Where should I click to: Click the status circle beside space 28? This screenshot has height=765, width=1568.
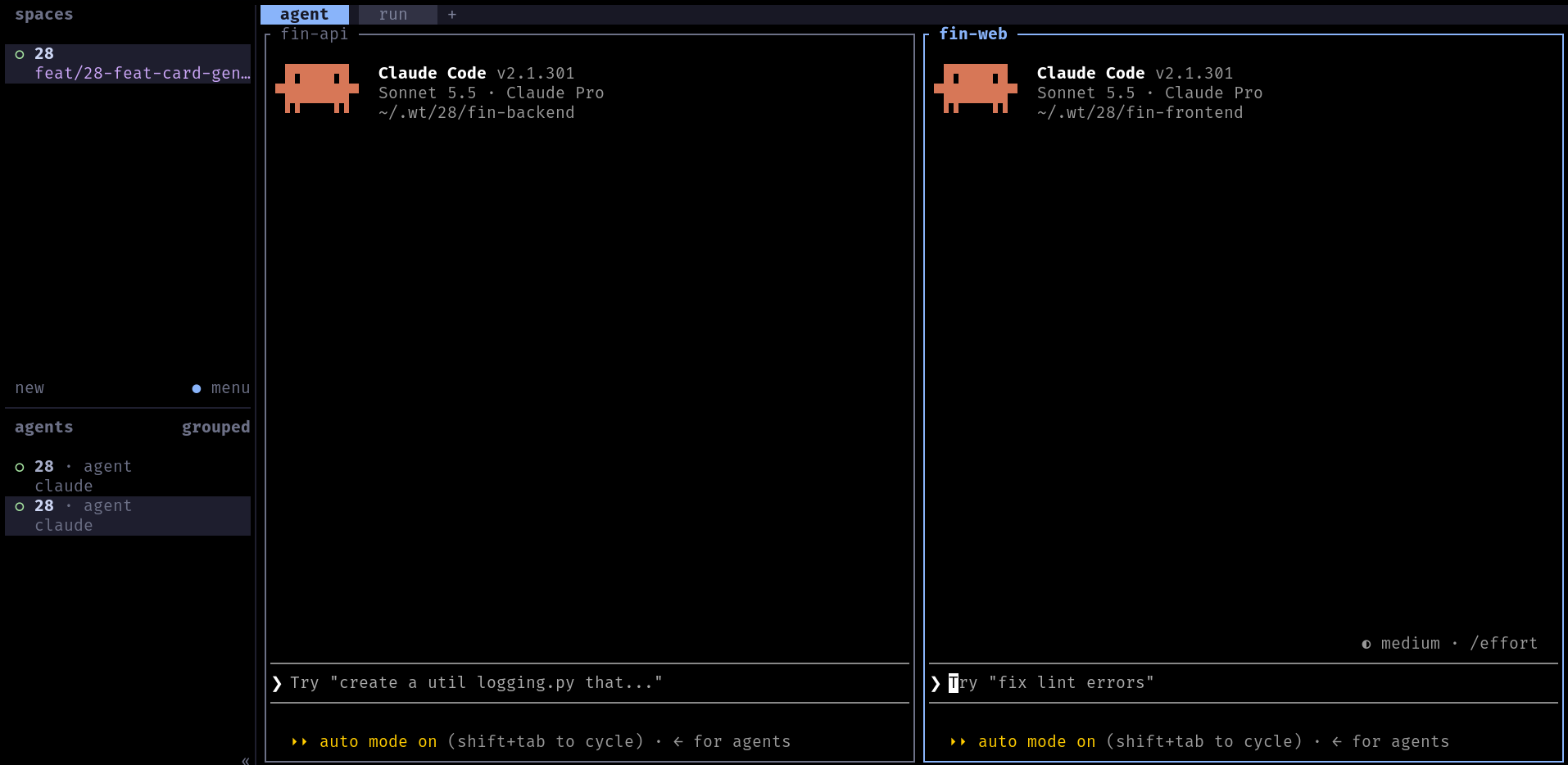[x=20, y=54]
